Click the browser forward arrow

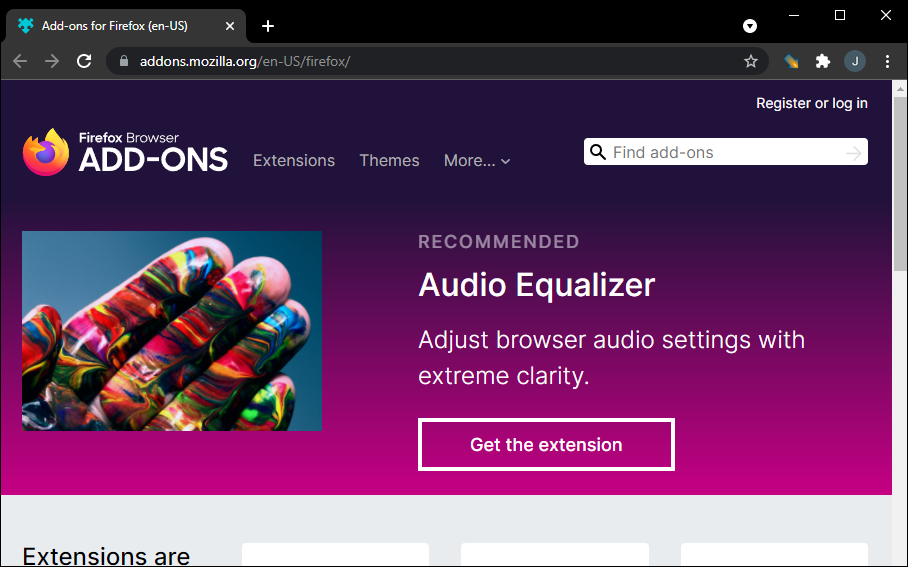(x=52, y=61)
